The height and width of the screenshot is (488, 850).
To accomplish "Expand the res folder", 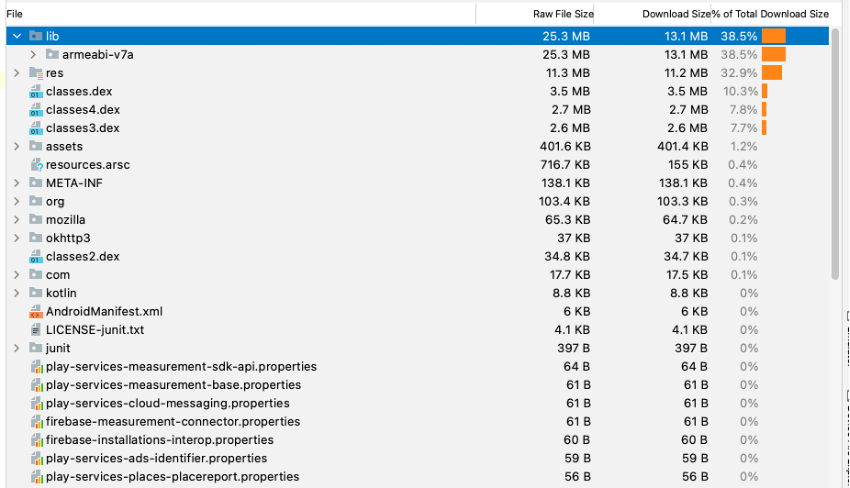I will click(17, 73).
